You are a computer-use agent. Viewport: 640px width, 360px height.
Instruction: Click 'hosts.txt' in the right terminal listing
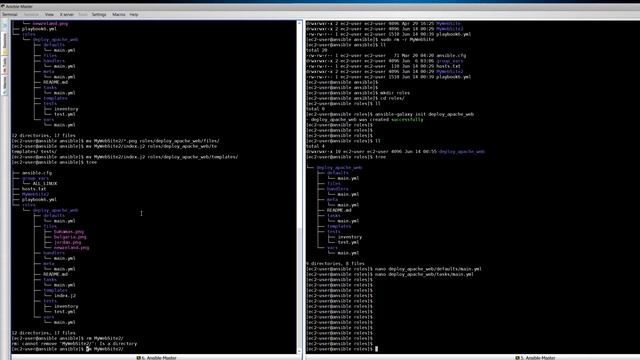click(x=448, y=66)
